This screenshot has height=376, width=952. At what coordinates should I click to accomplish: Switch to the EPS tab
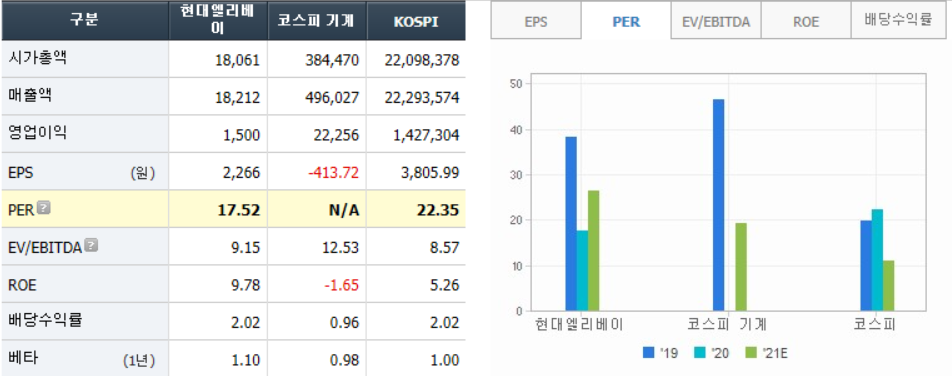[x=536, y=22]
